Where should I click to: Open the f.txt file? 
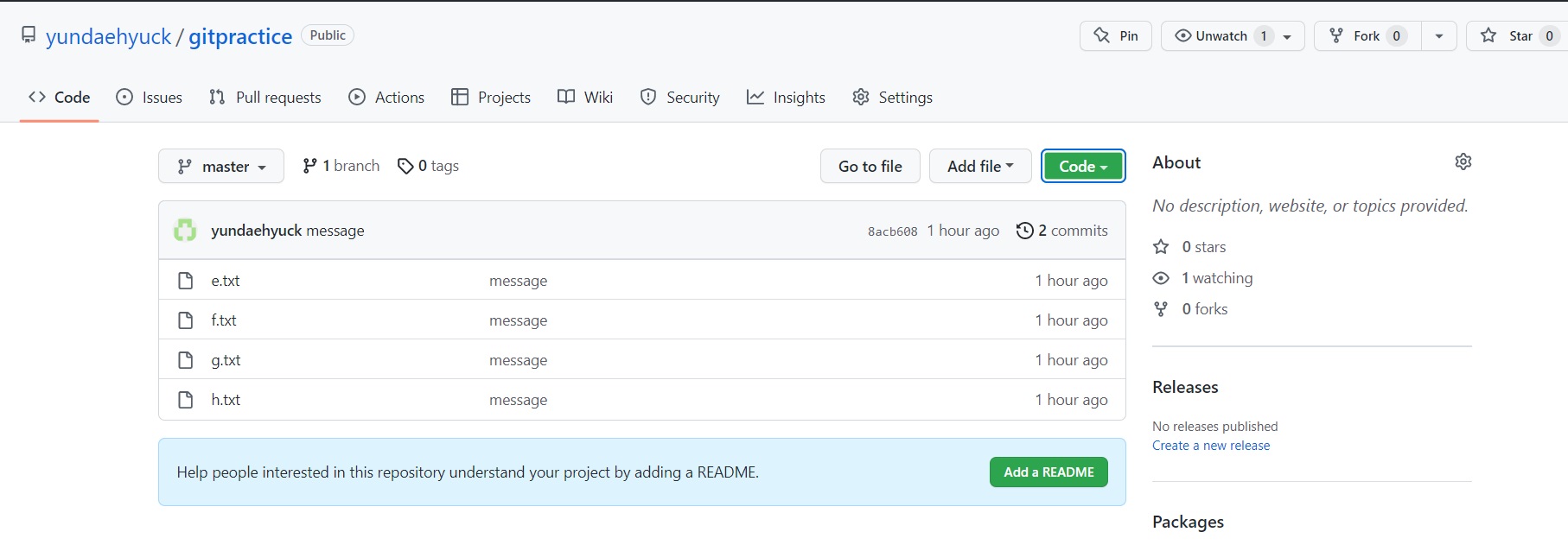(224, 320)
